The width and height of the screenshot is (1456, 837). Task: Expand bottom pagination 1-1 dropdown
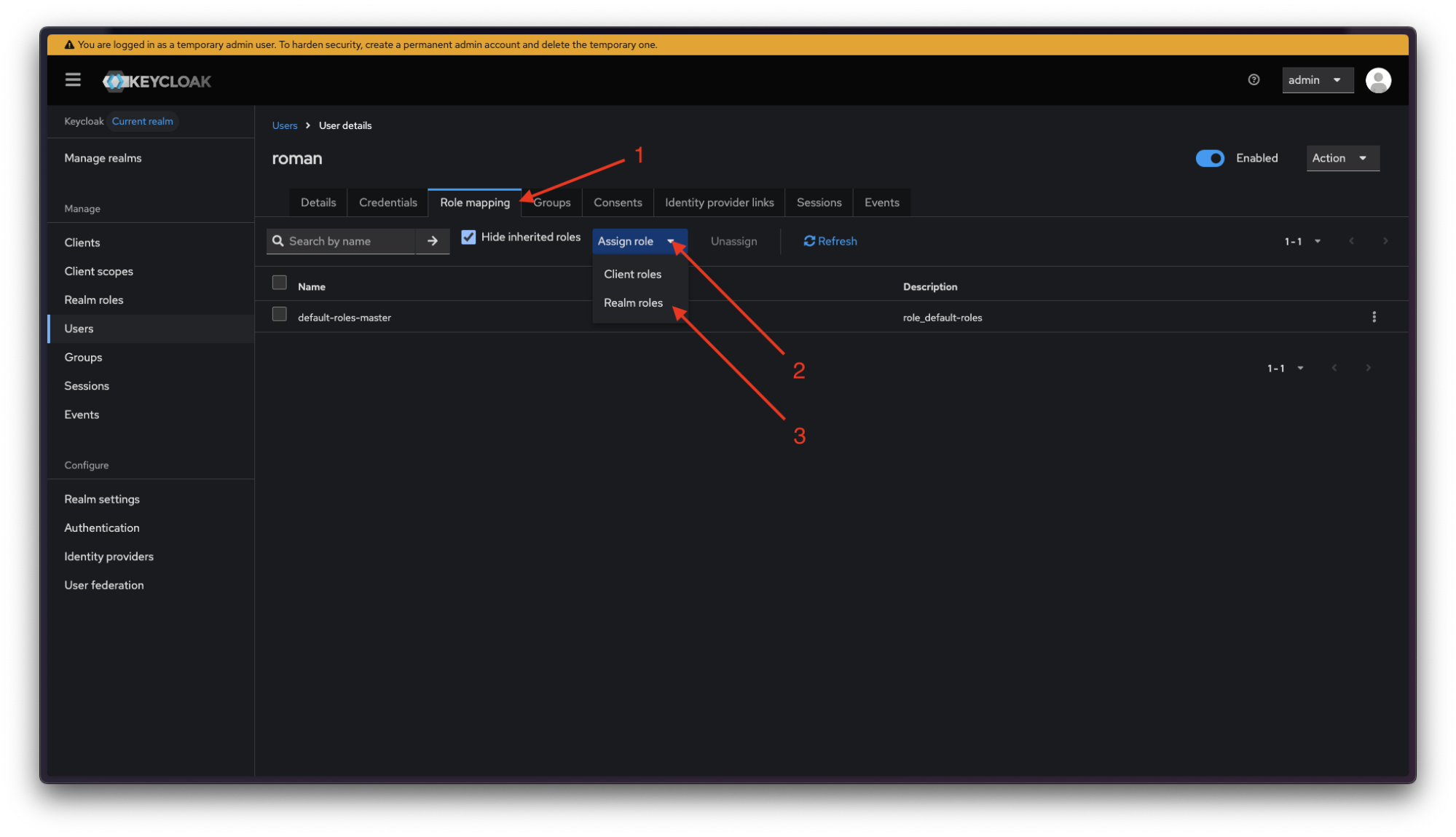click(x=1285, y=368)
